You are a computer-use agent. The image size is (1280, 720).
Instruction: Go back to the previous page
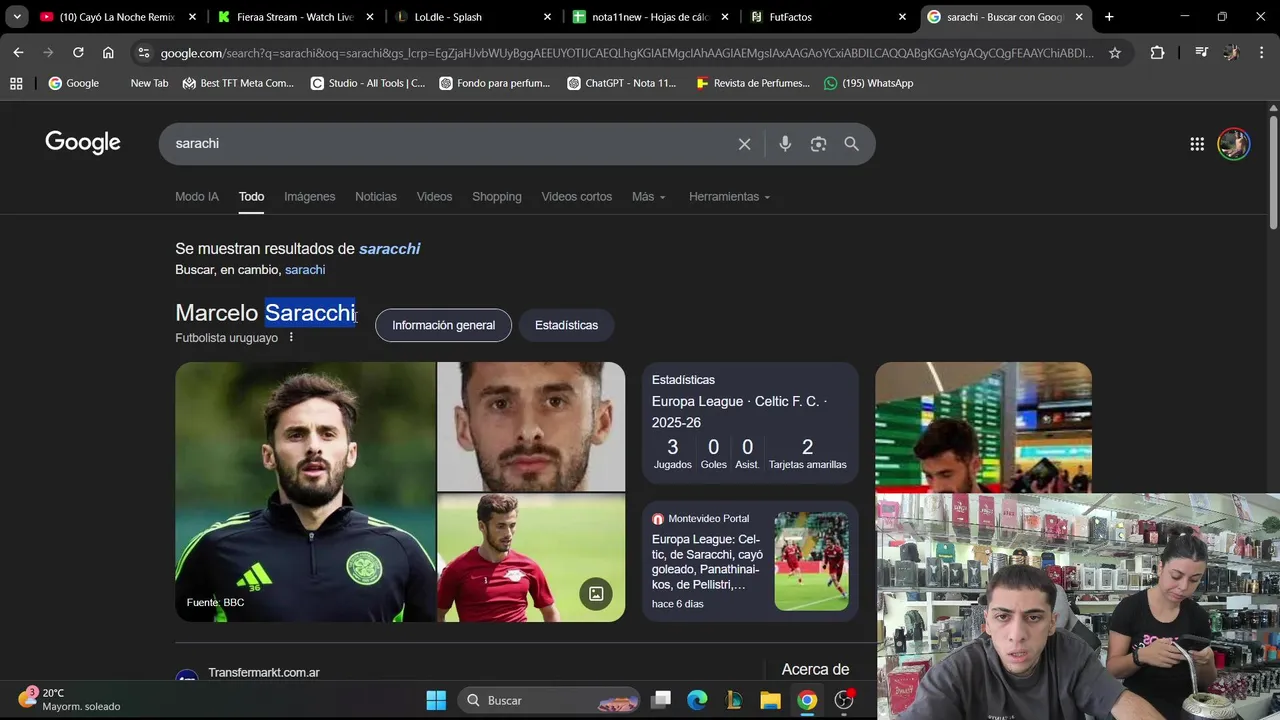pos(18,53)
